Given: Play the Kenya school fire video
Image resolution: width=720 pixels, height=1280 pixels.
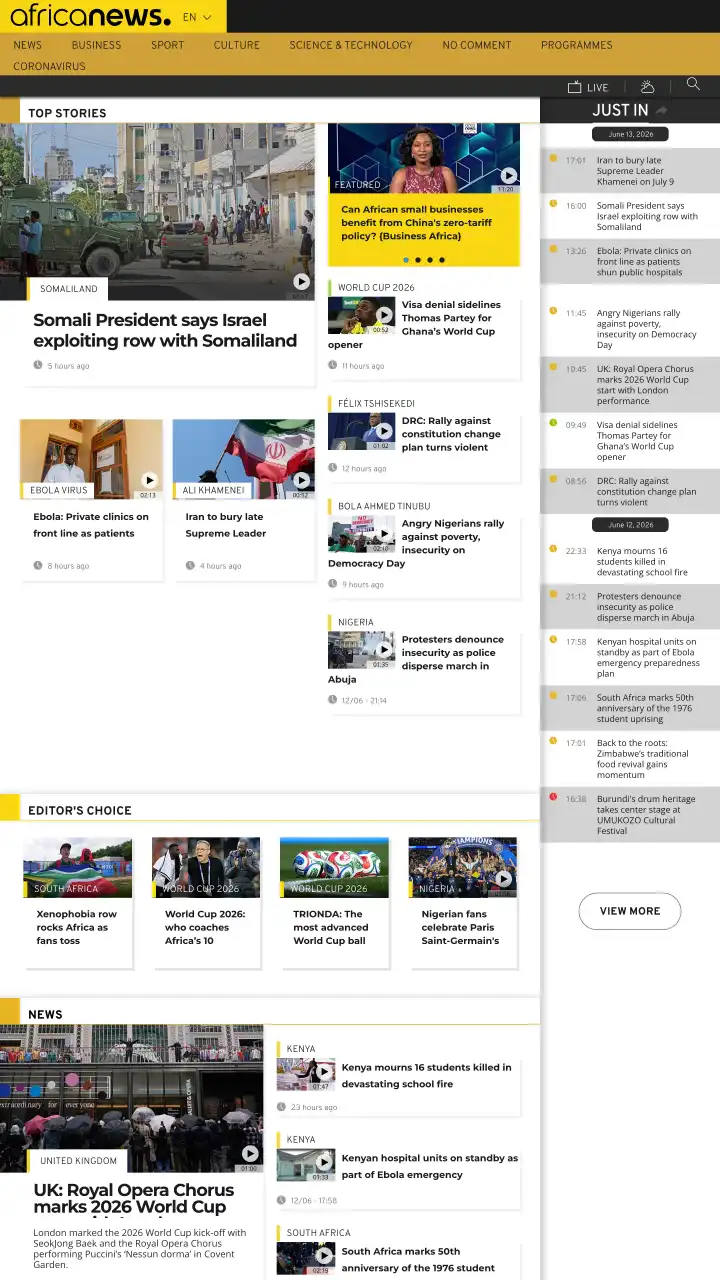Looking at the screenshot, I should point(323,1073).
